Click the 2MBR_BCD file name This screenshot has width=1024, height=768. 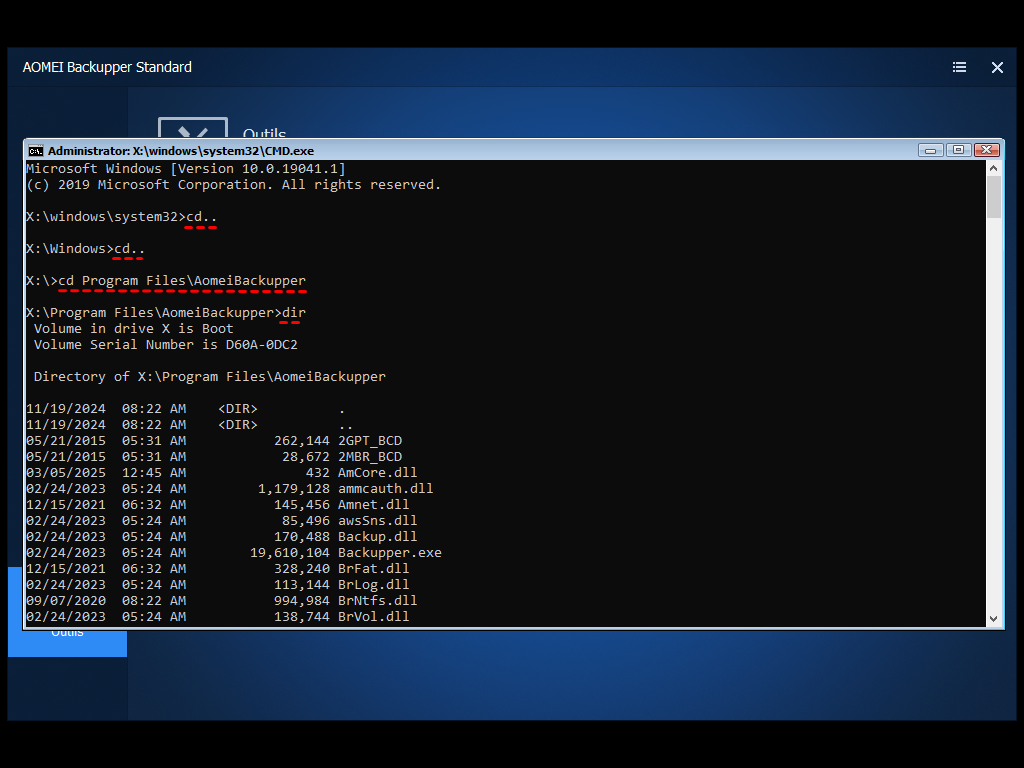370,456
